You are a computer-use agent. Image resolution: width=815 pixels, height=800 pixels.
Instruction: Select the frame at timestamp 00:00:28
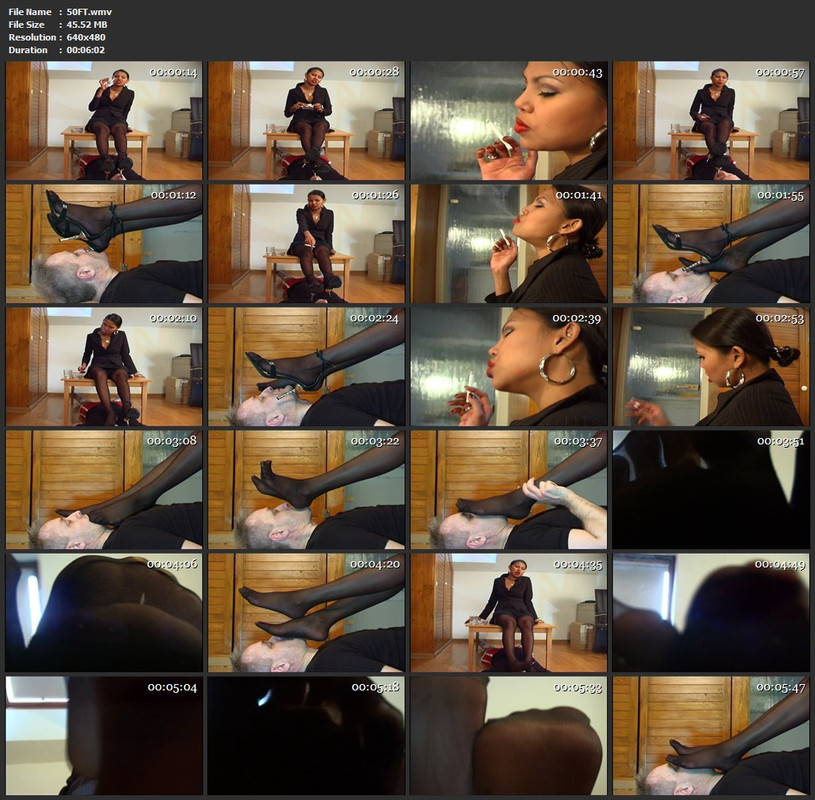(306, 121)
